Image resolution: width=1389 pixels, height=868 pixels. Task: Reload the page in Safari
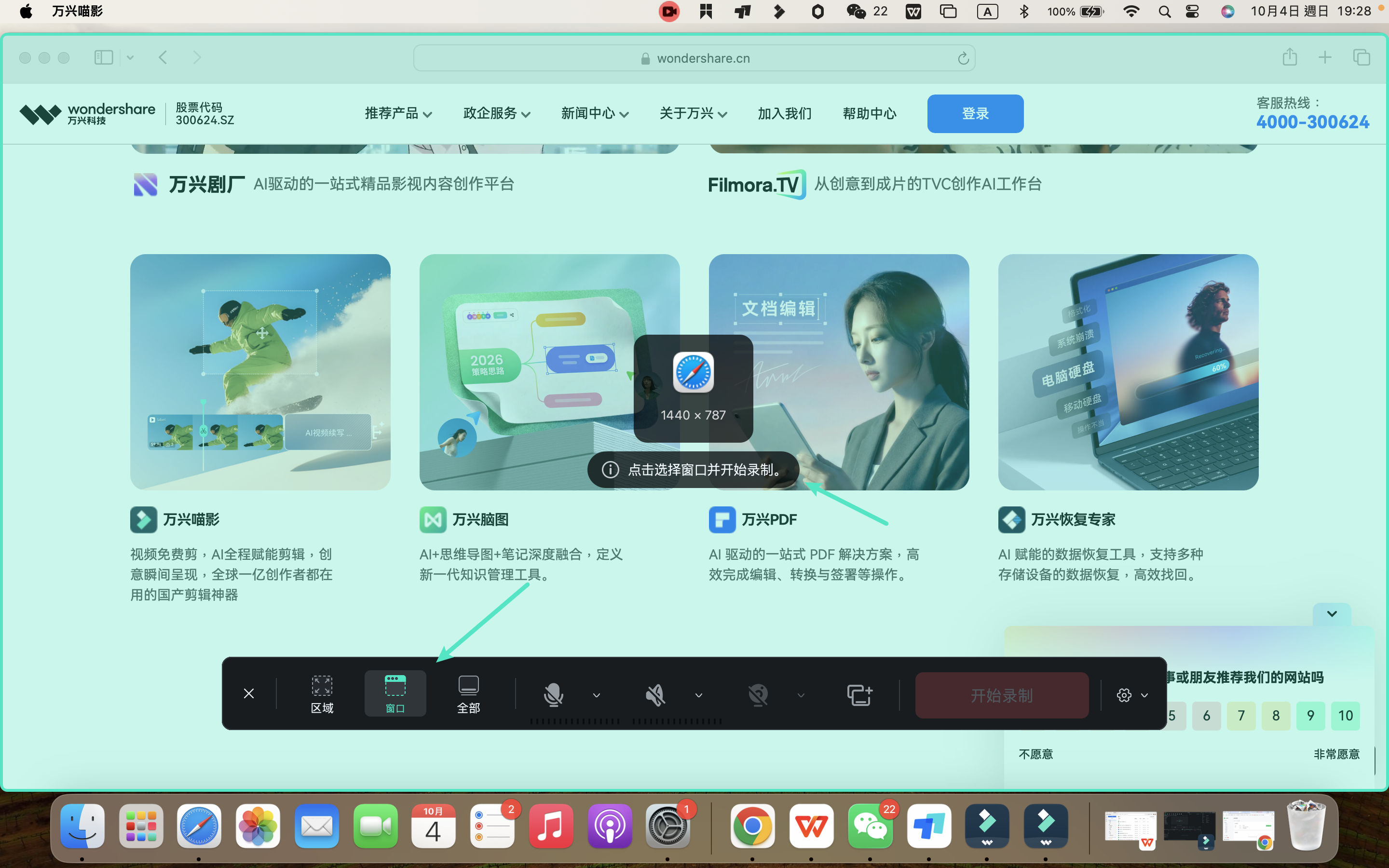[x=963, y=58]
